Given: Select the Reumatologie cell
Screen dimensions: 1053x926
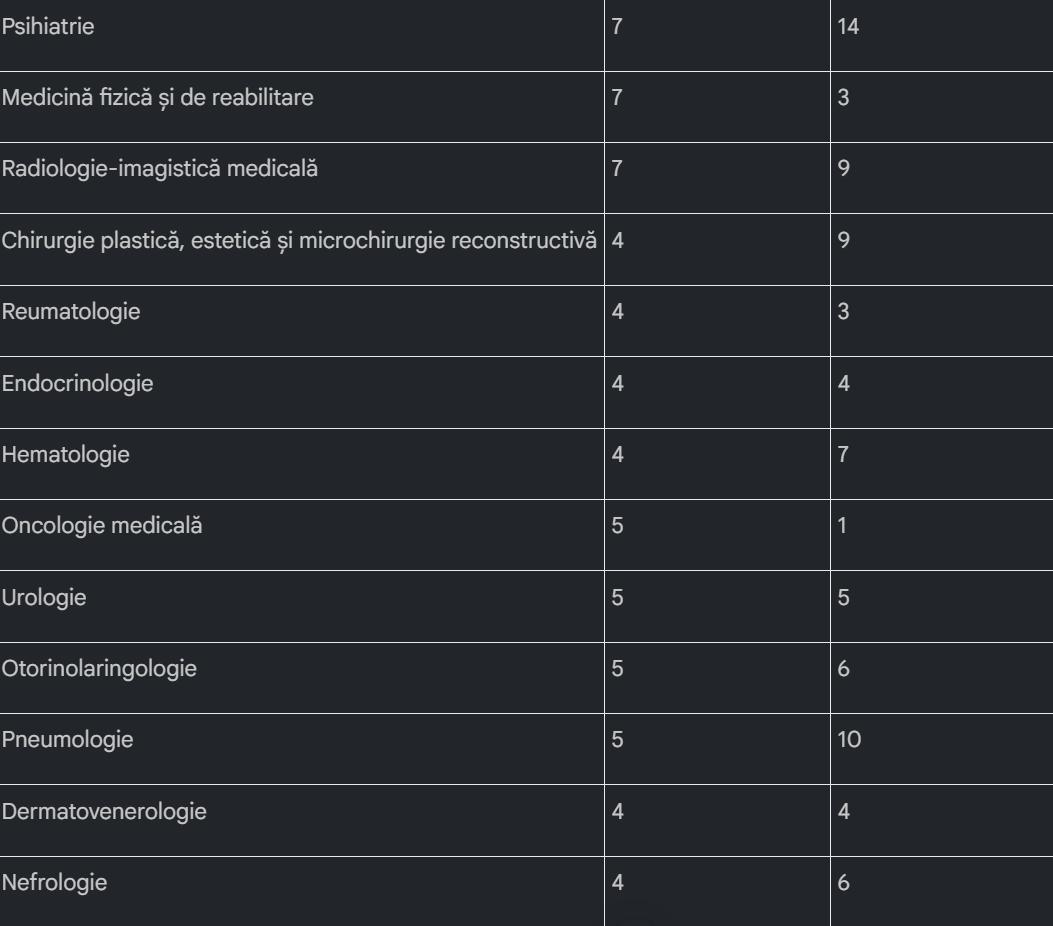Looking at the screenshot, I should coord(70,312).
